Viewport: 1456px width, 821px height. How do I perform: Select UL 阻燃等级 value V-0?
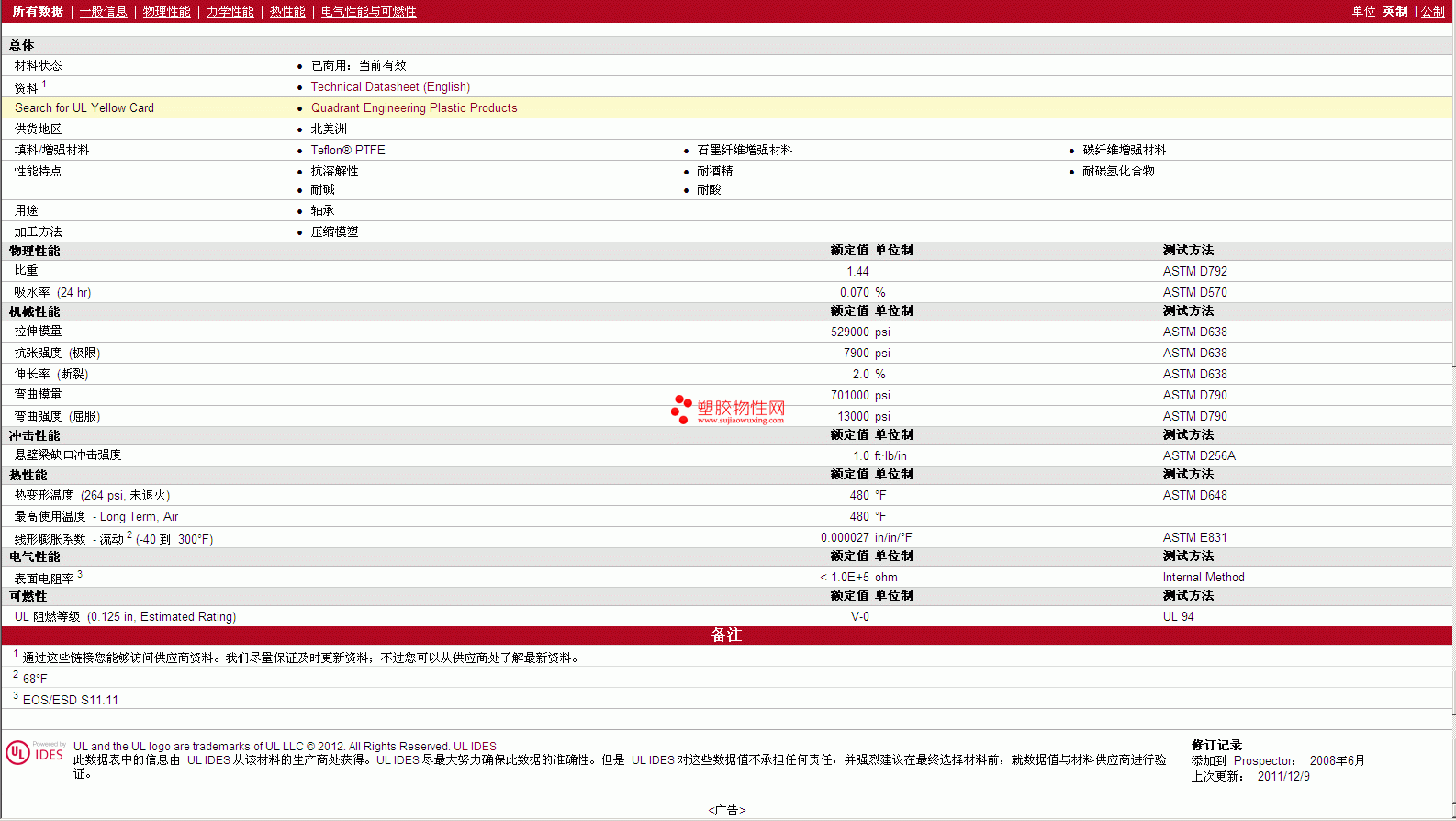(860, 617)
